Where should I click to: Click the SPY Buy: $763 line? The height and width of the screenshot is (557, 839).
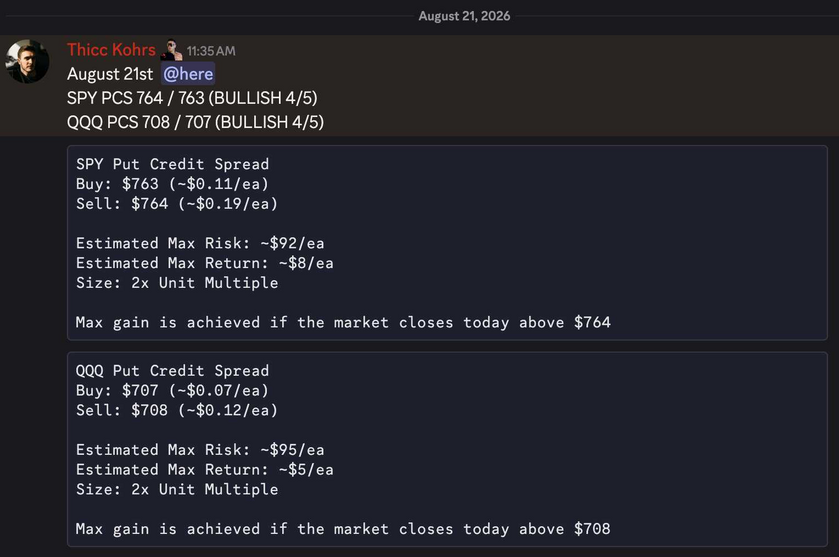(172, 184)
